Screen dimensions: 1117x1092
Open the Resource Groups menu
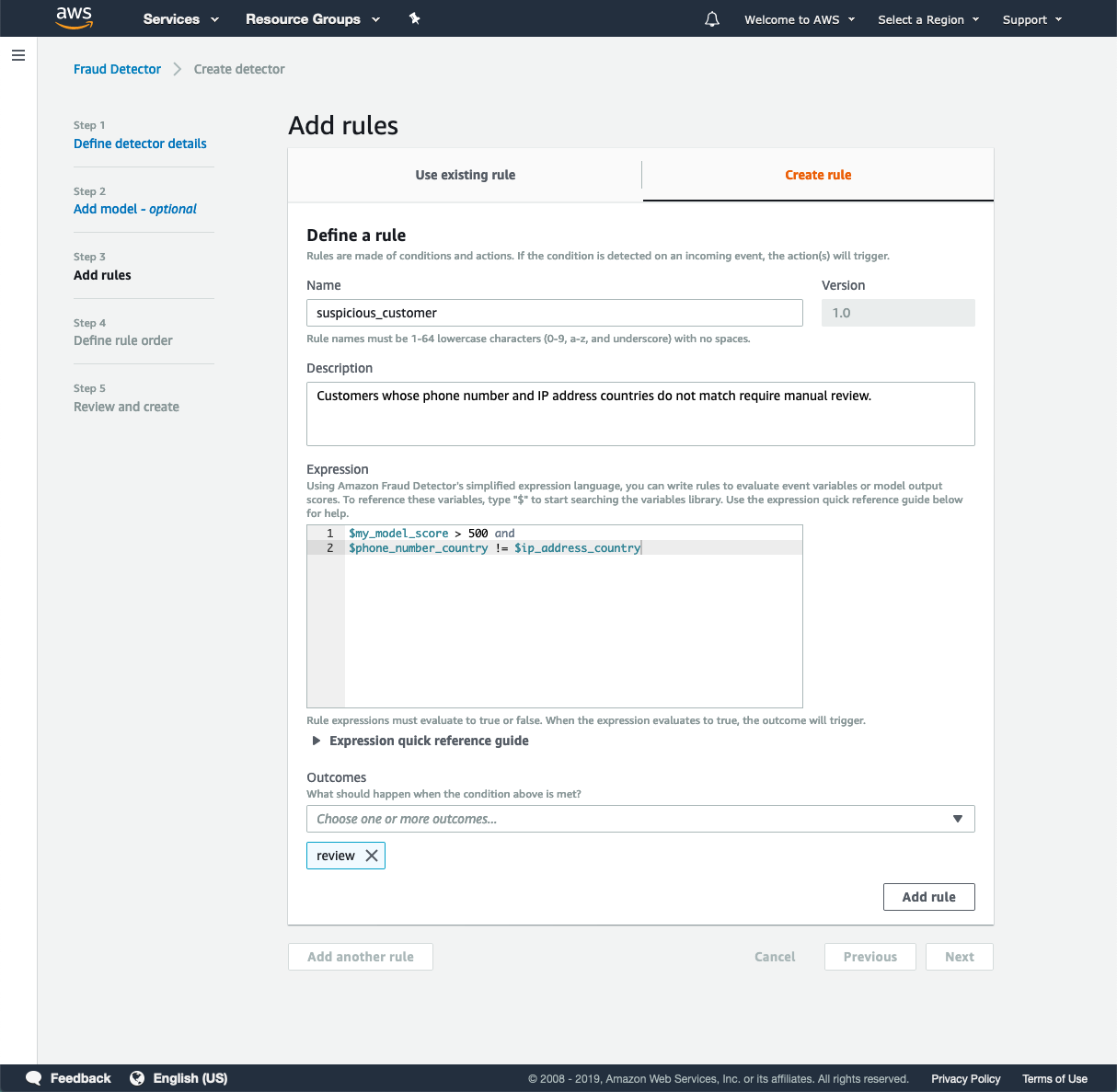(313, 19)
